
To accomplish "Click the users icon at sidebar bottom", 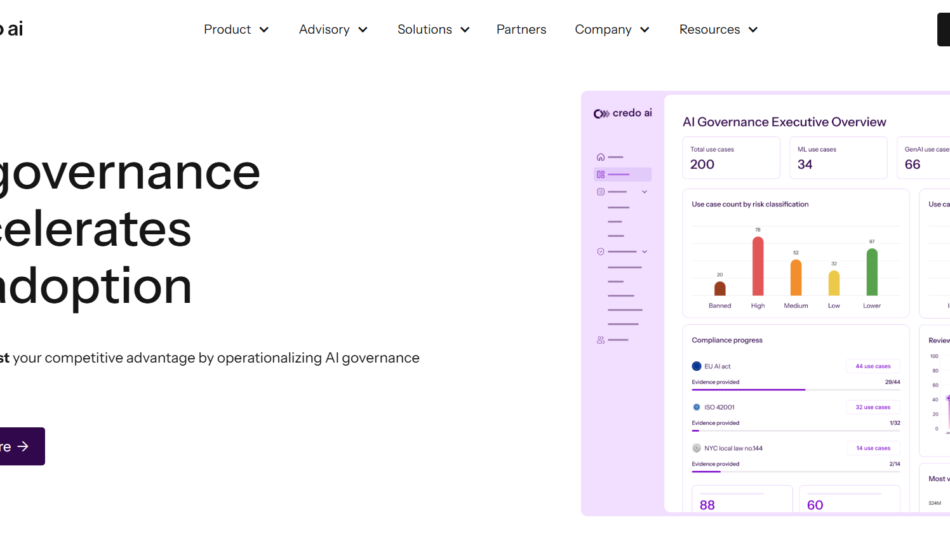I will point(600,340).
